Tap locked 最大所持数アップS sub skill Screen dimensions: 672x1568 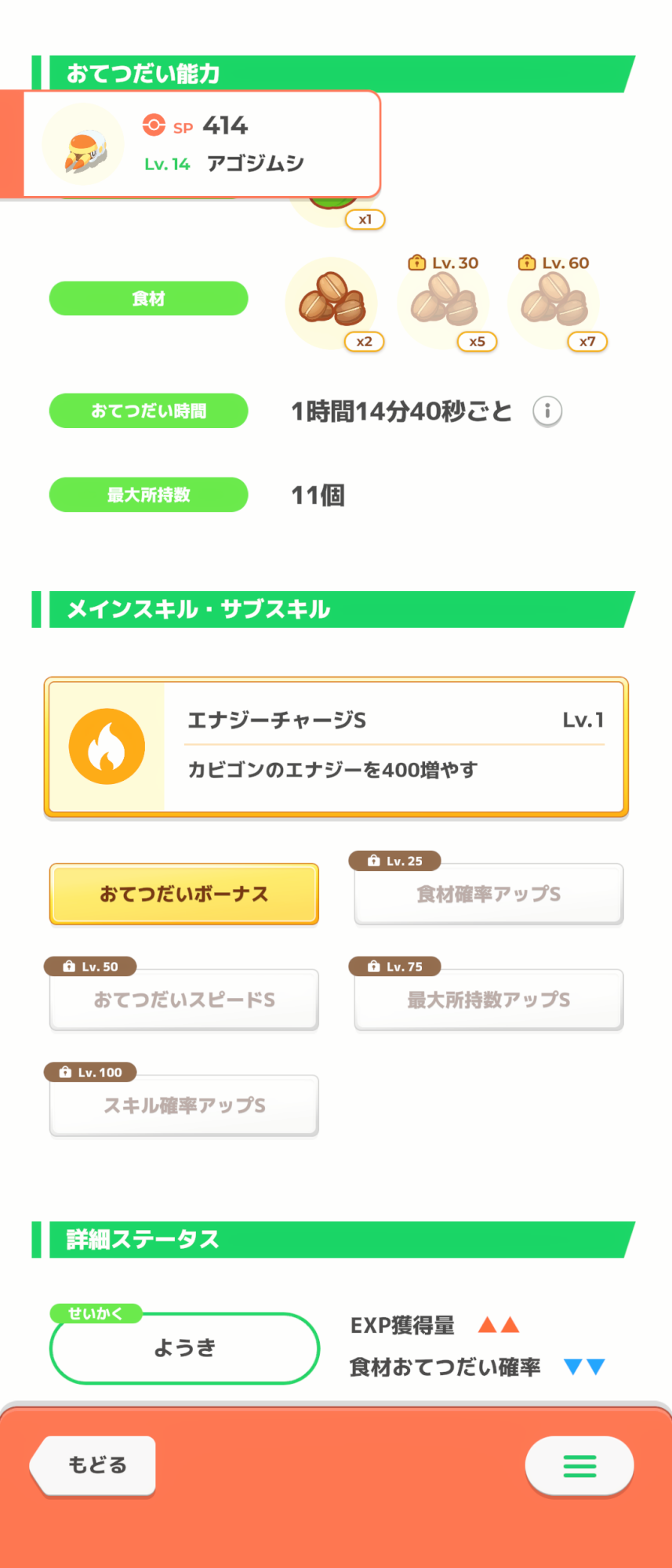(x=489, y=1000)
